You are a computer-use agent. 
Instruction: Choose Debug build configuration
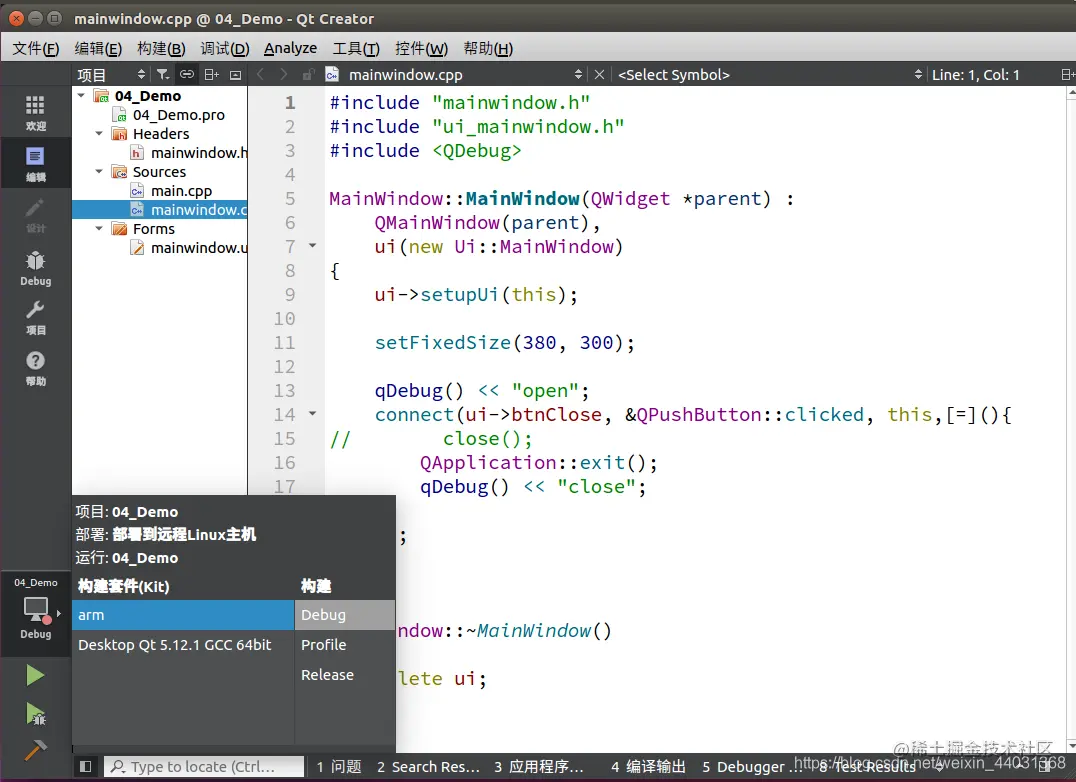(x=345, y=615)
